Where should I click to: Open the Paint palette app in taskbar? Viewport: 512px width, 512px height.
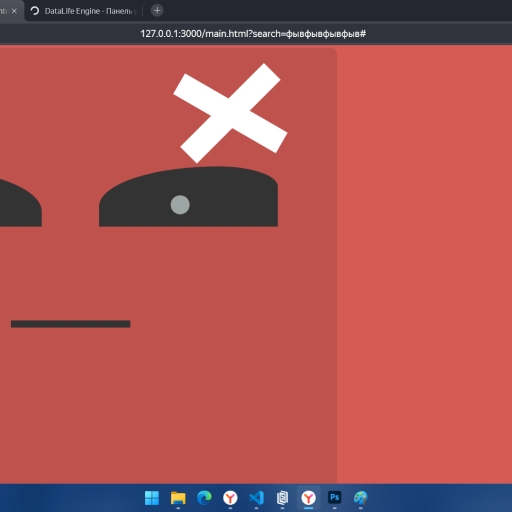(x=361, y=498)
